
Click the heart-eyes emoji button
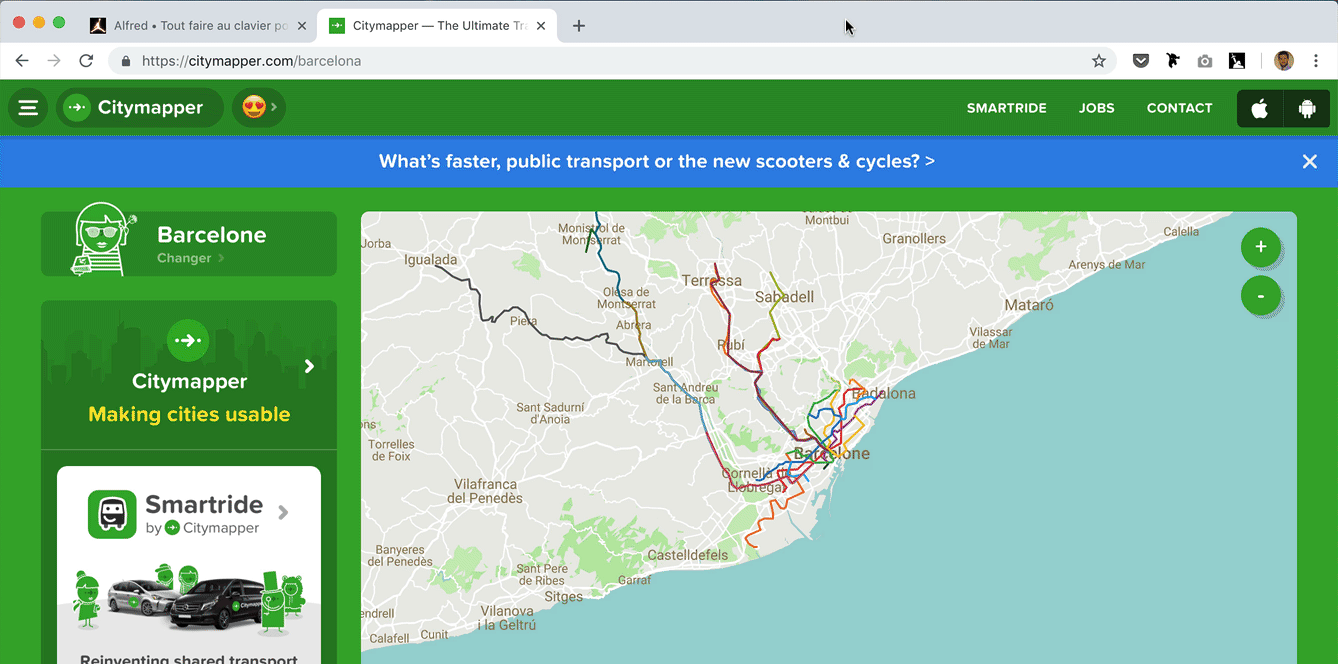coord(258,108)
